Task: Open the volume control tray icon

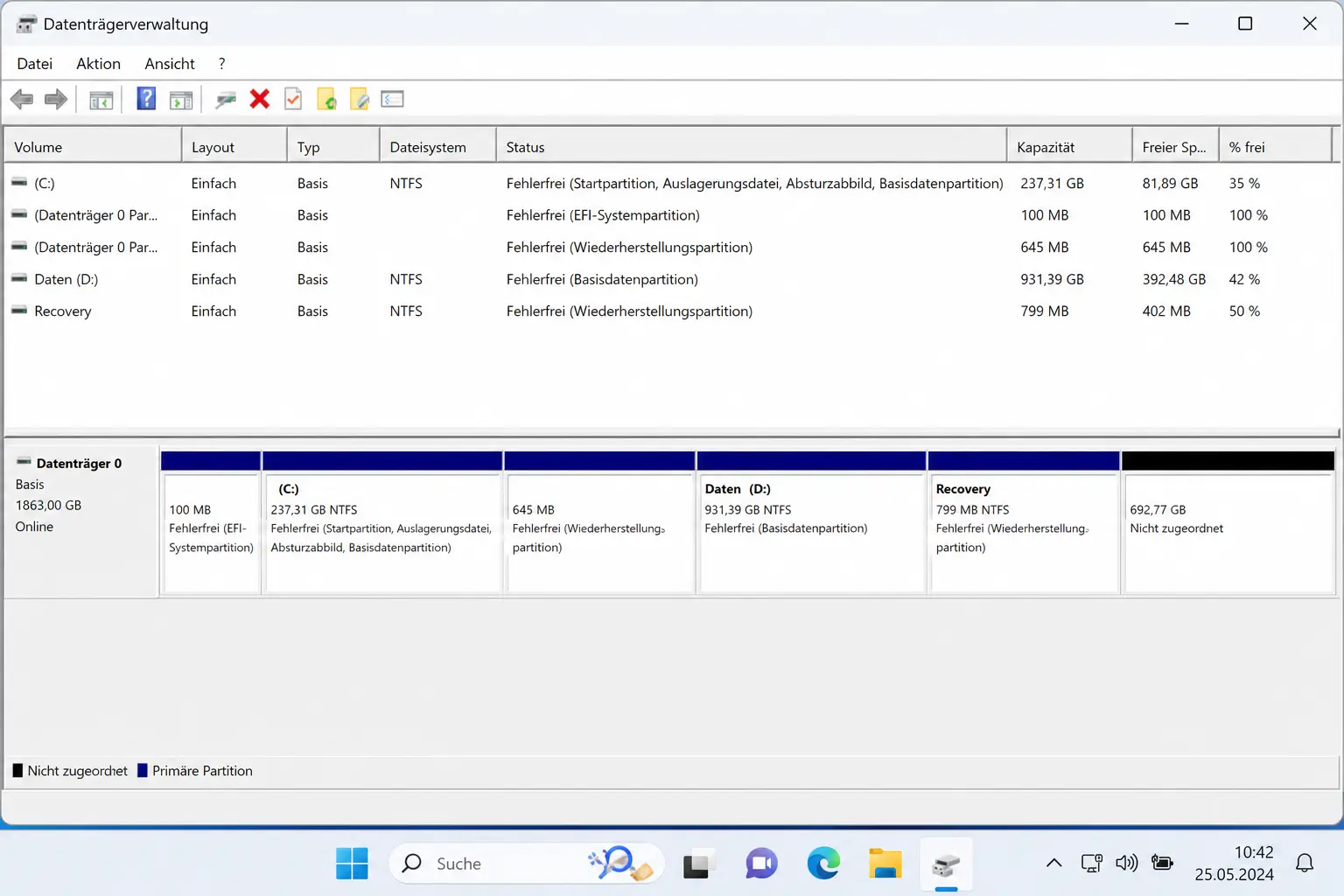Action: tap(1127, 864)
